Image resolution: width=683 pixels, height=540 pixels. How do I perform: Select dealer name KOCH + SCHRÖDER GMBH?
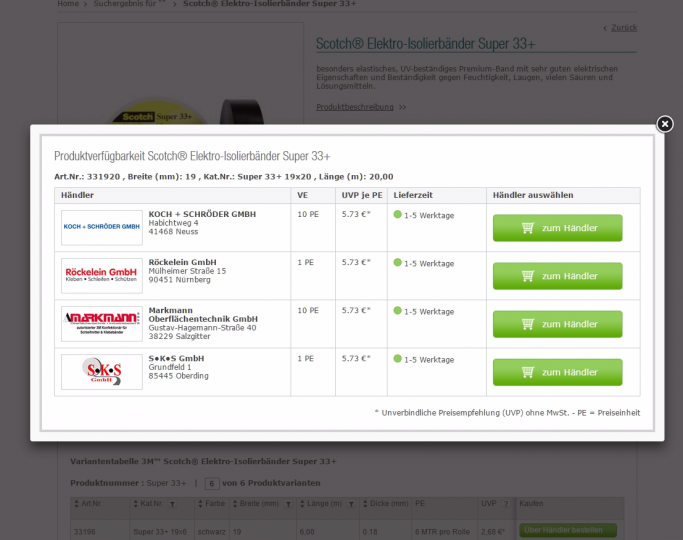point(202,214)
